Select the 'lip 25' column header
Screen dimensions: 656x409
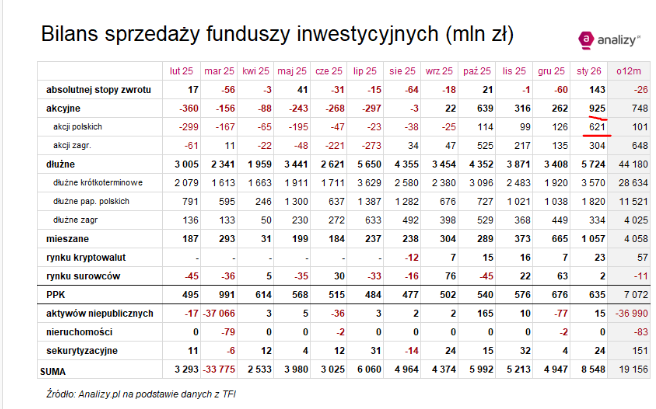pyautogui.click(x=365, y=71)
